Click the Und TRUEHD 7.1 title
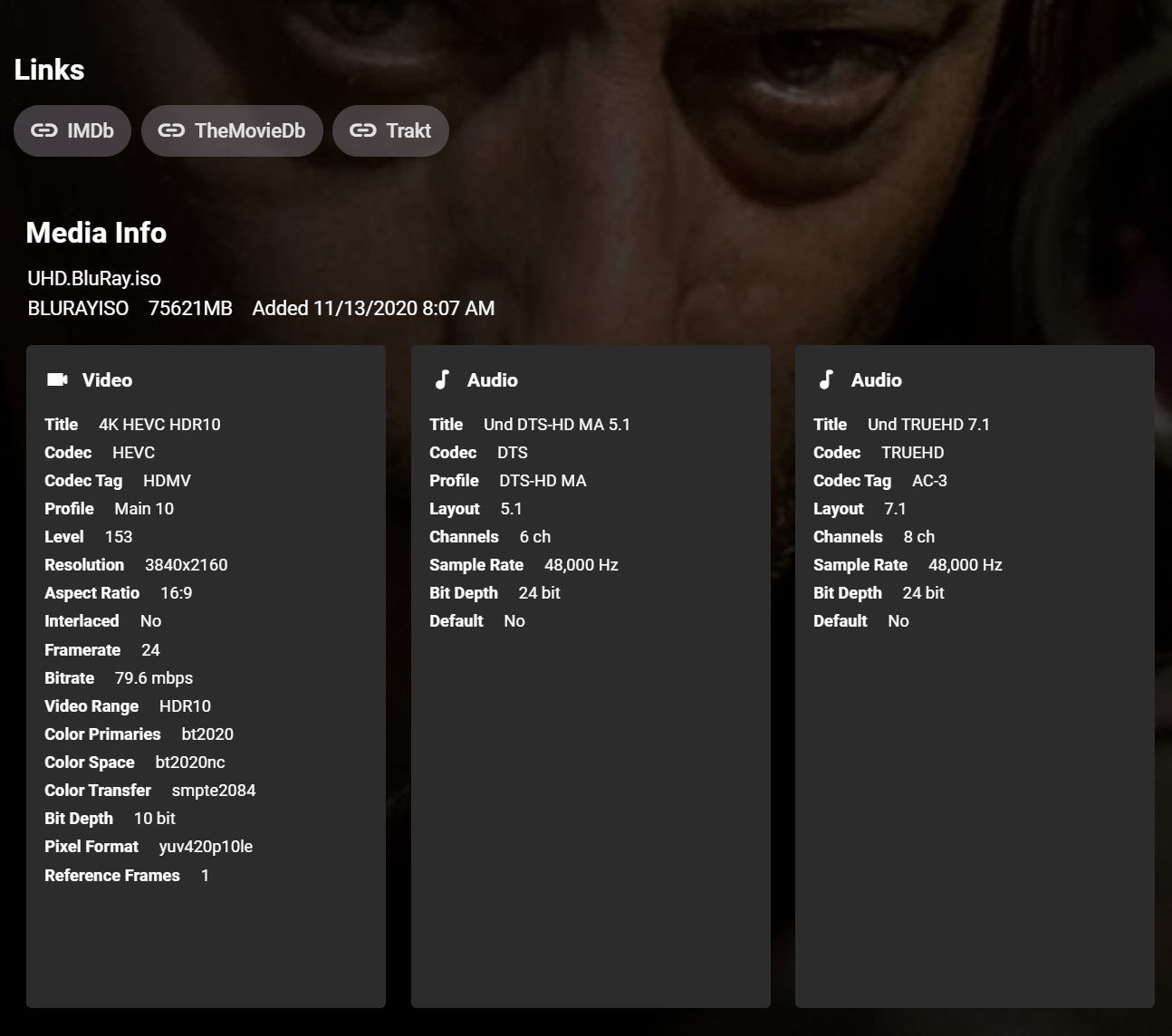The width and height of the screenshot is (1172, 1036). tap(928, 424)
